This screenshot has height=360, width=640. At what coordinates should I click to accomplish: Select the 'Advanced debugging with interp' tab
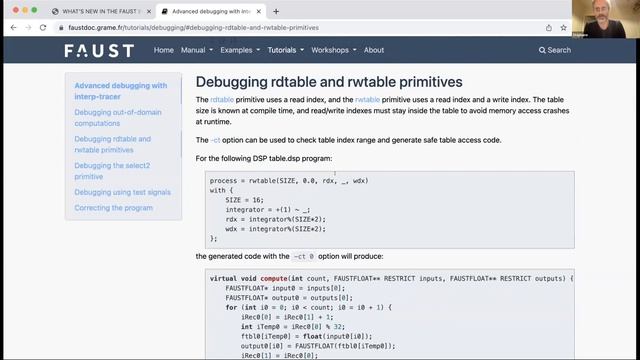[x=211, y=11]
